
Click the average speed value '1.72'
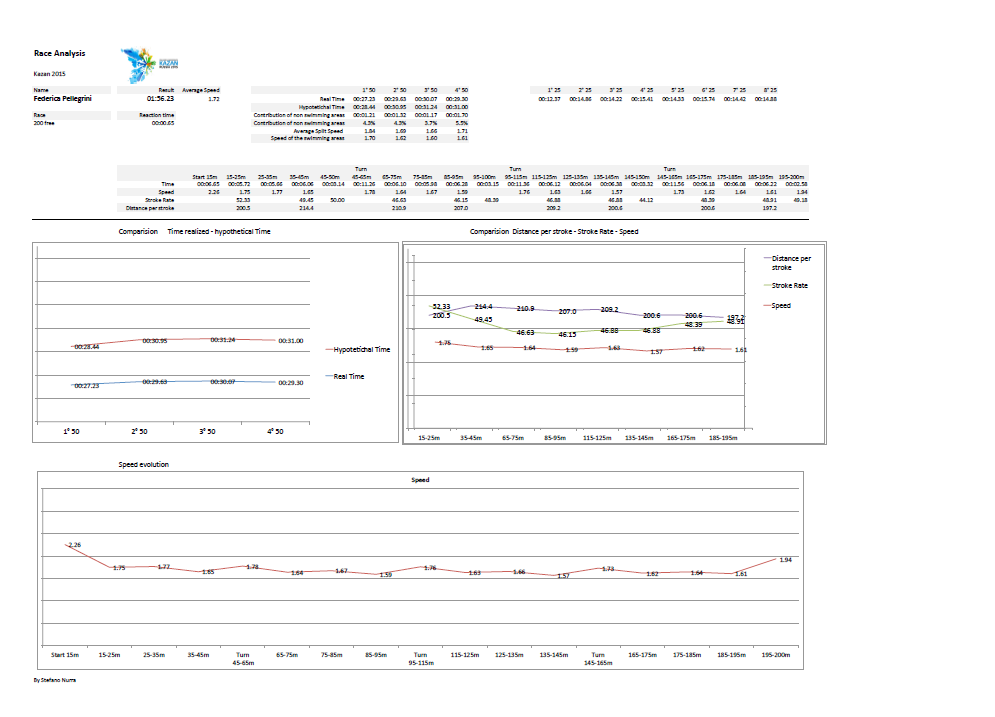click(214, 99)
